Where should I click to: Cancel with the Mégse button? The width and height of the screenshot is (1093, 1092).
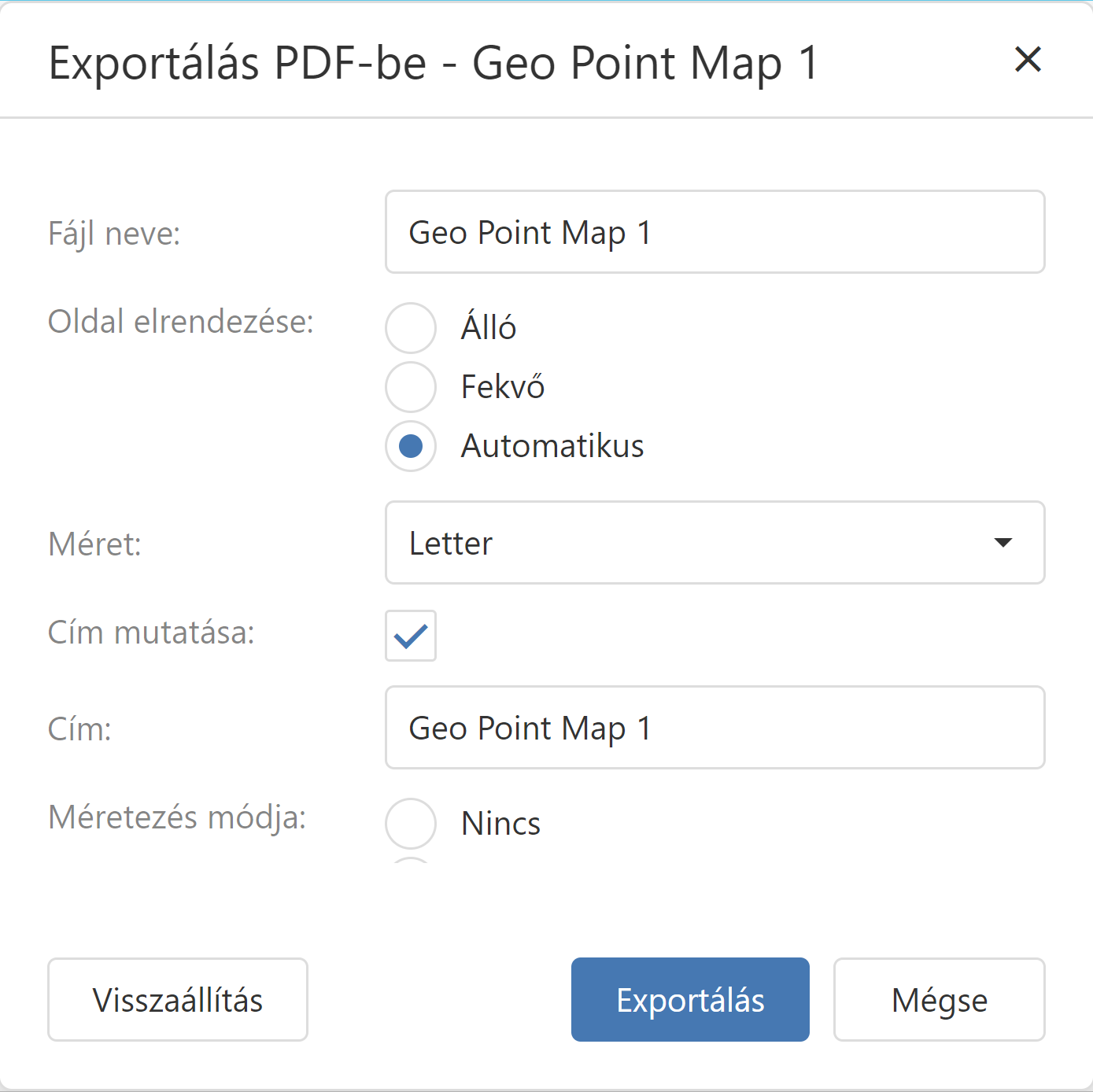pyautogui.click(x=939, y=1000)
